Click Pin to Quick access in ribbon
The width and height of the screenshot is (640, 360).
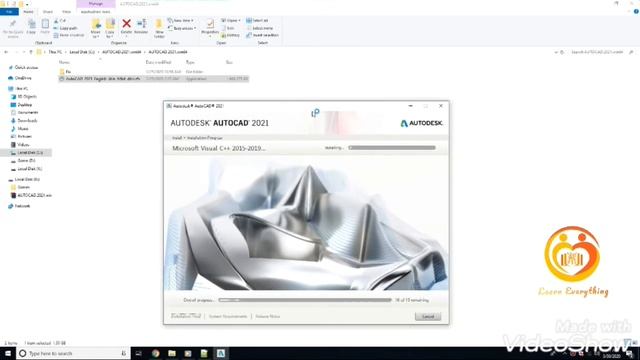click(13, 28)
